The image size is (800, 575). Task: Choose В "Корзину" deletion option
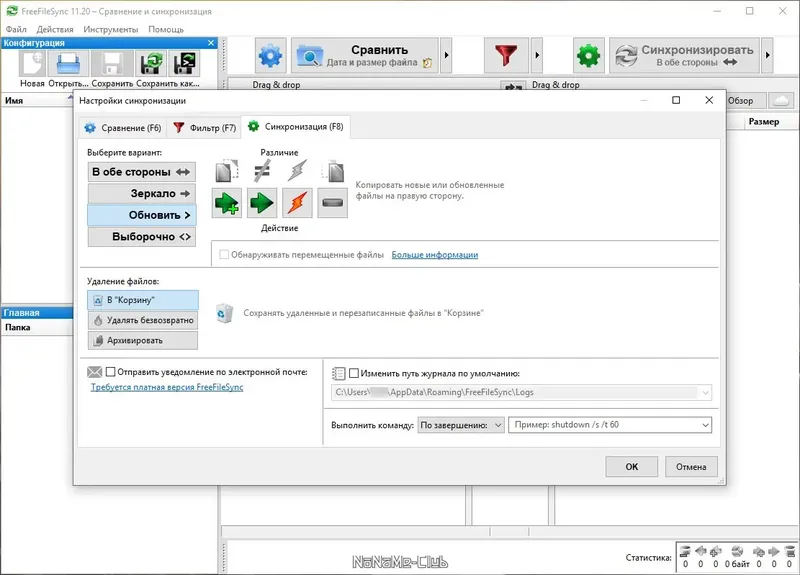tap(143, 300)
